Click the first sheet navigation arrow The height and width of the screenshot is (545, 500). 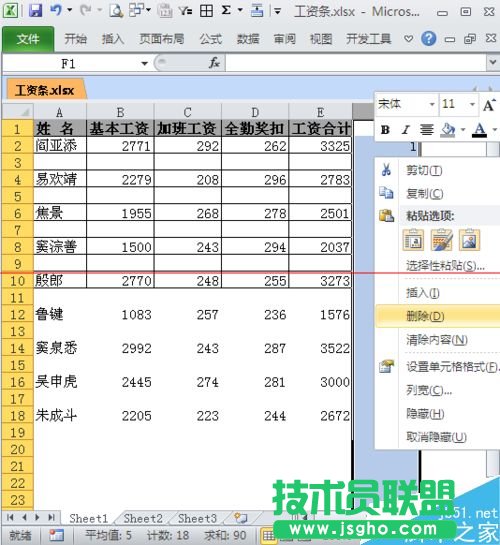point(10,518)
